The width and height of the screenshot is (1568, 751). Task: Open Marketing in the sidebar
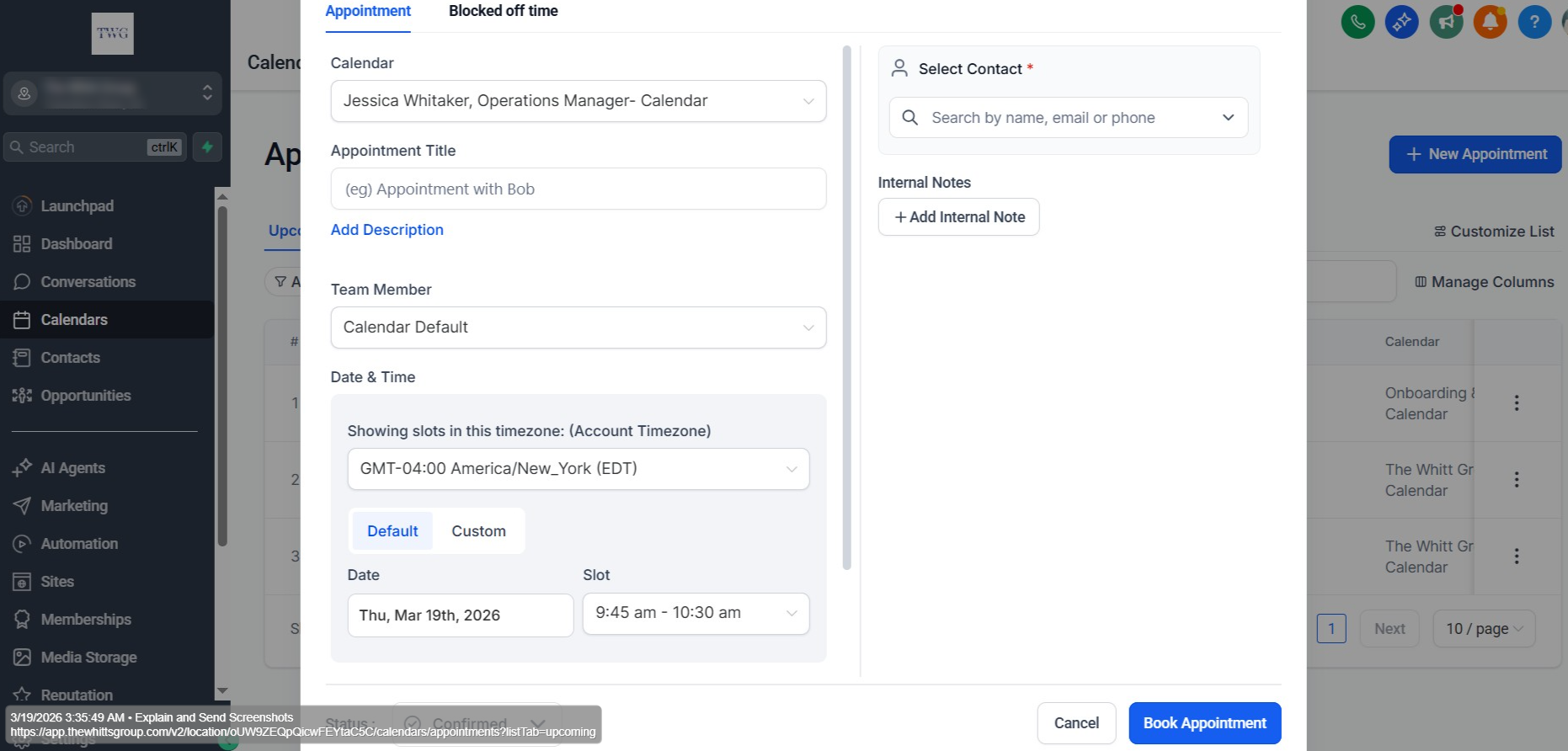click(x=74, y=506)
